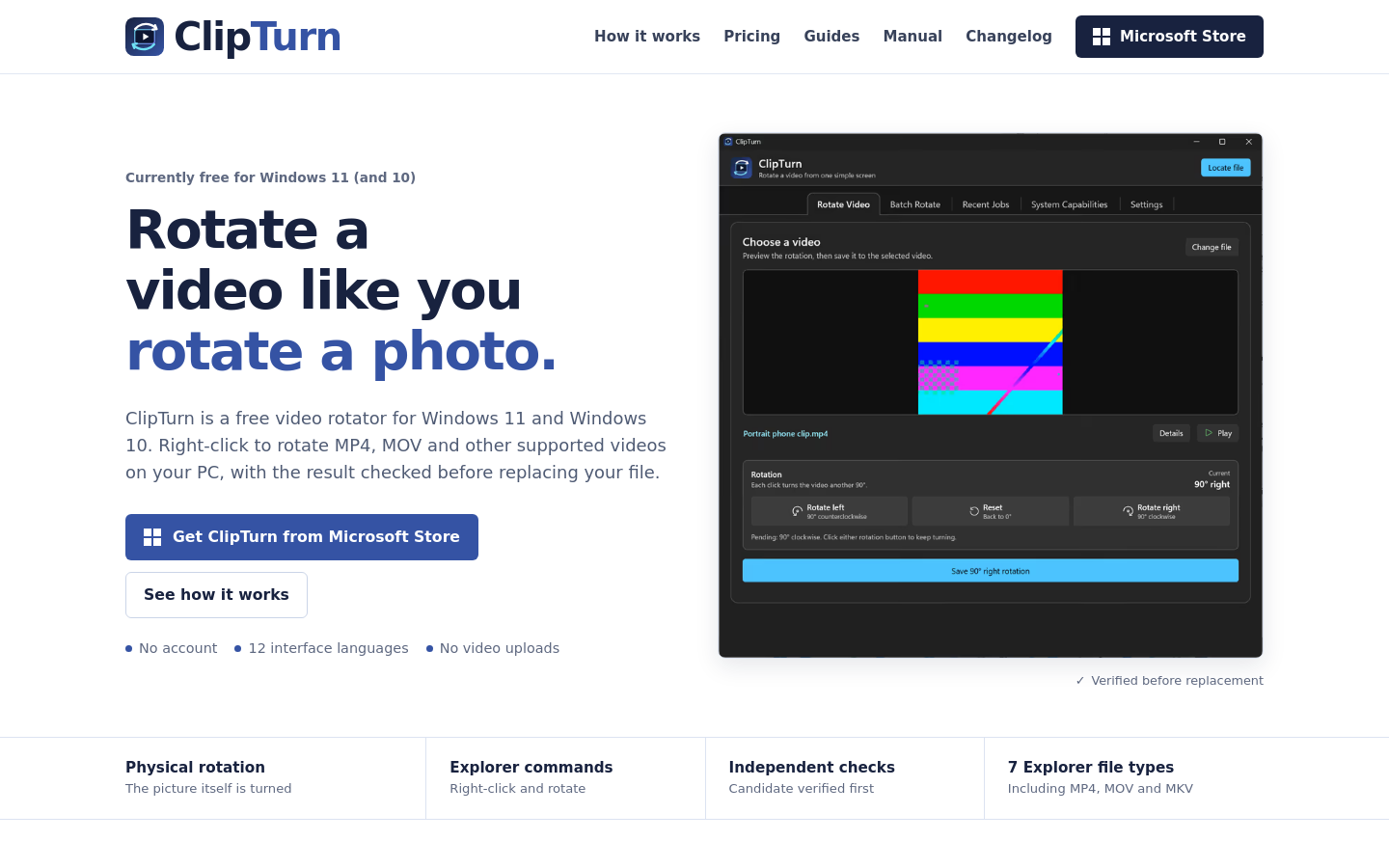This screenshot has width=1389, height=868.
Task: Click the Physical rotation feature heading
Action: [x=195, y=768]
